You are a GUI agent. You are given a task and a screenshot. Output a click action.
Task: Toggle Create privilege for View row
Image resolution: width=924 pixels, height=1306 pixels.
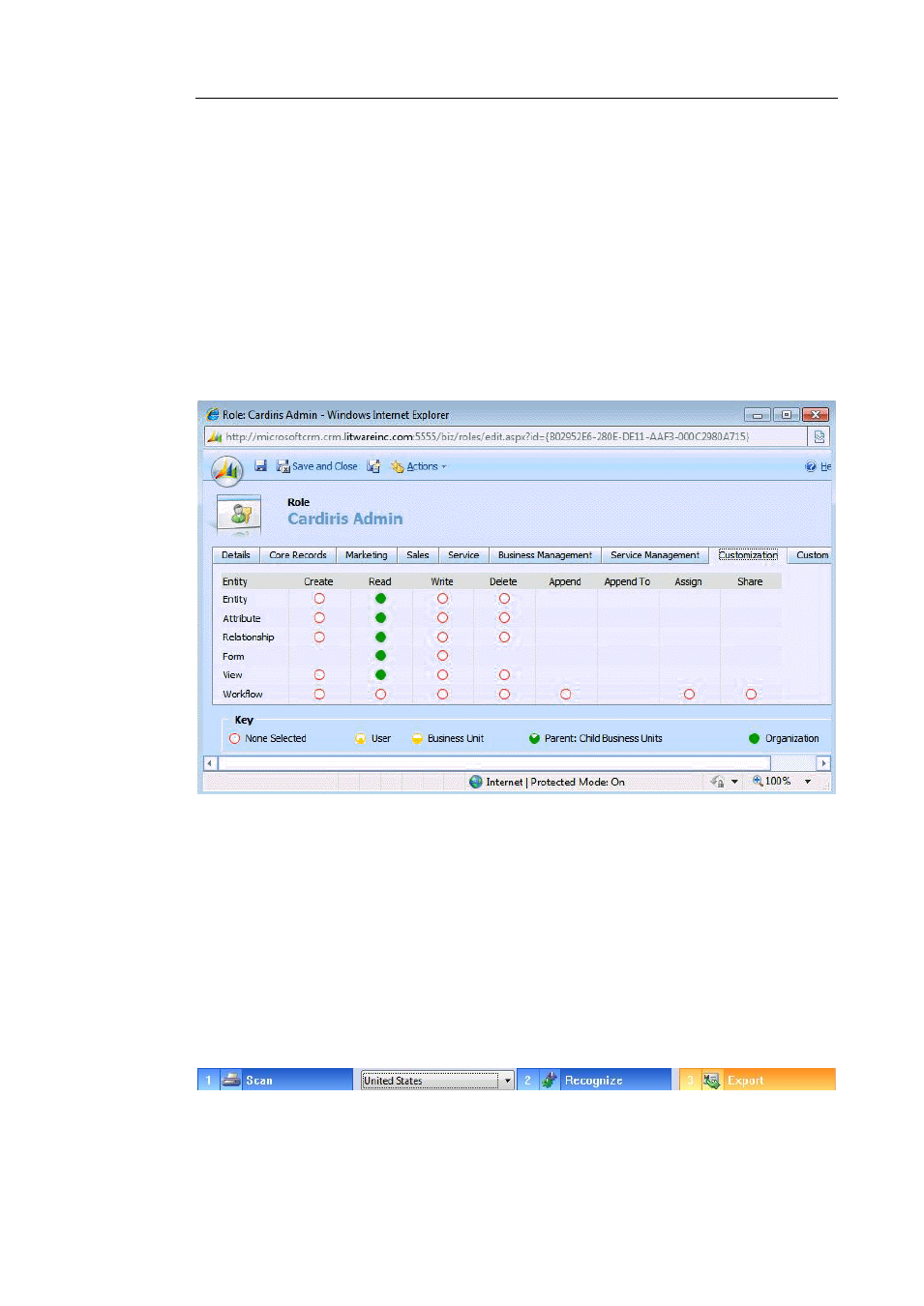coord(319,675)
